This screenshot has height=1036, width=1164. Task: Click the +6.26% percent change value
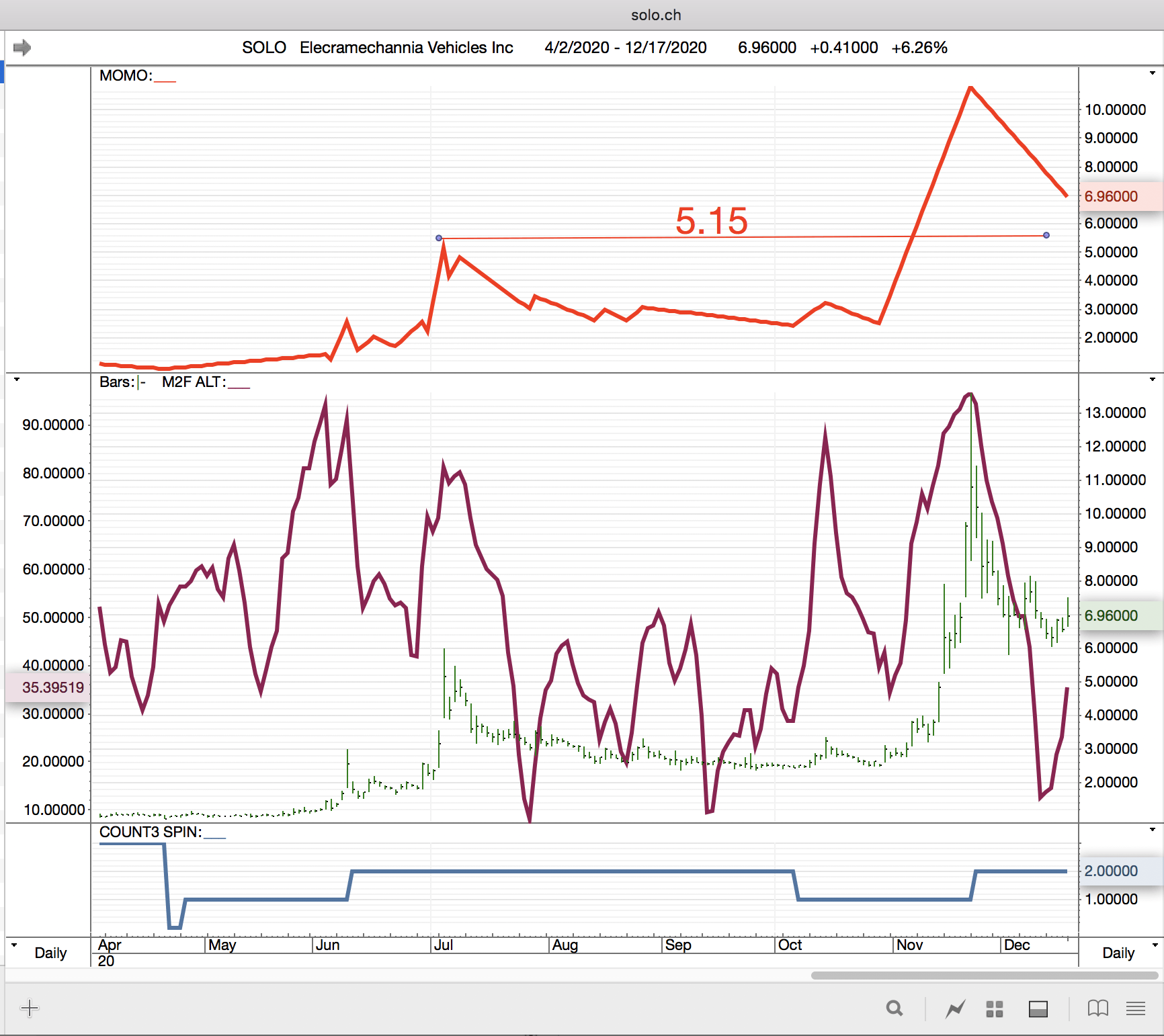point(919,48)
